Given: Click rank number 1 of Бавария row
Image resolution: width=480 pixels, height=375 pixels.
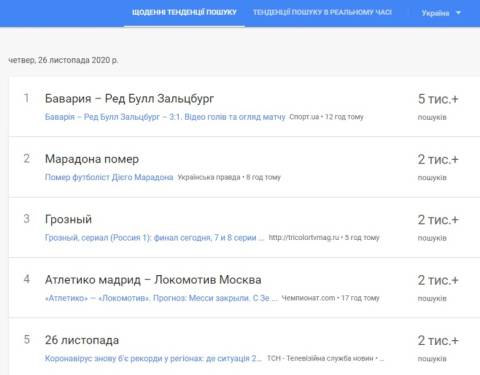Looking at the screenshot, I should click(x=26, y=98).
